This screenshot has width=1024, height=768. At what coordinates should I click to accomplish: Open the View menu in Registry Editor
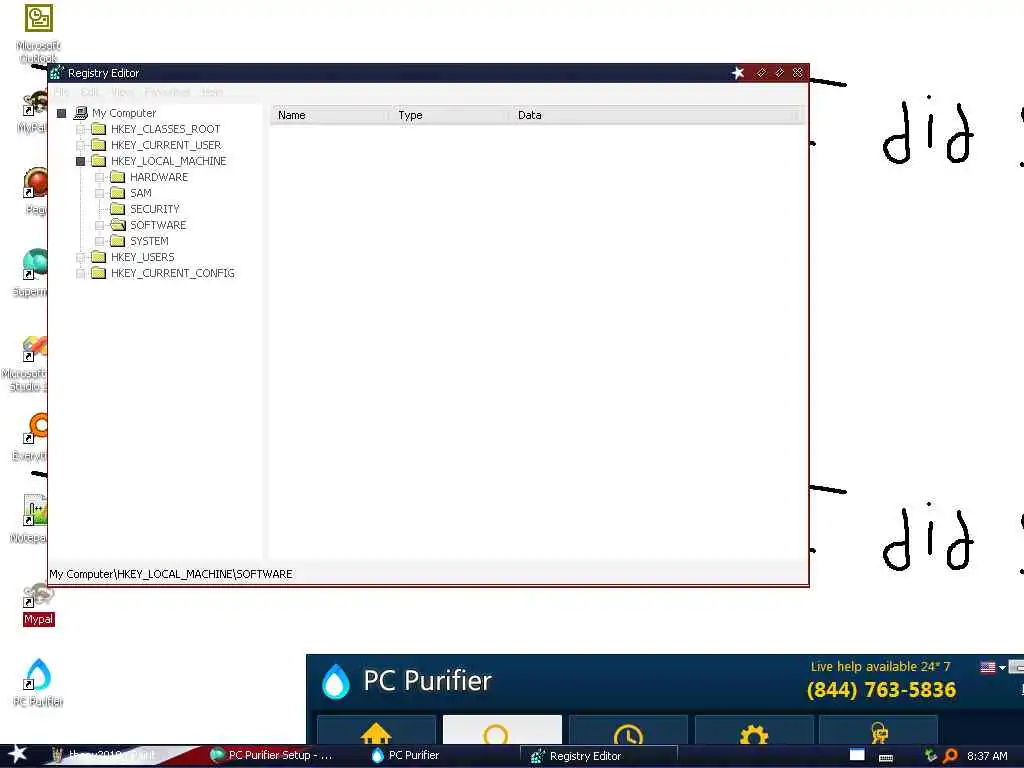tap(122, 92)
